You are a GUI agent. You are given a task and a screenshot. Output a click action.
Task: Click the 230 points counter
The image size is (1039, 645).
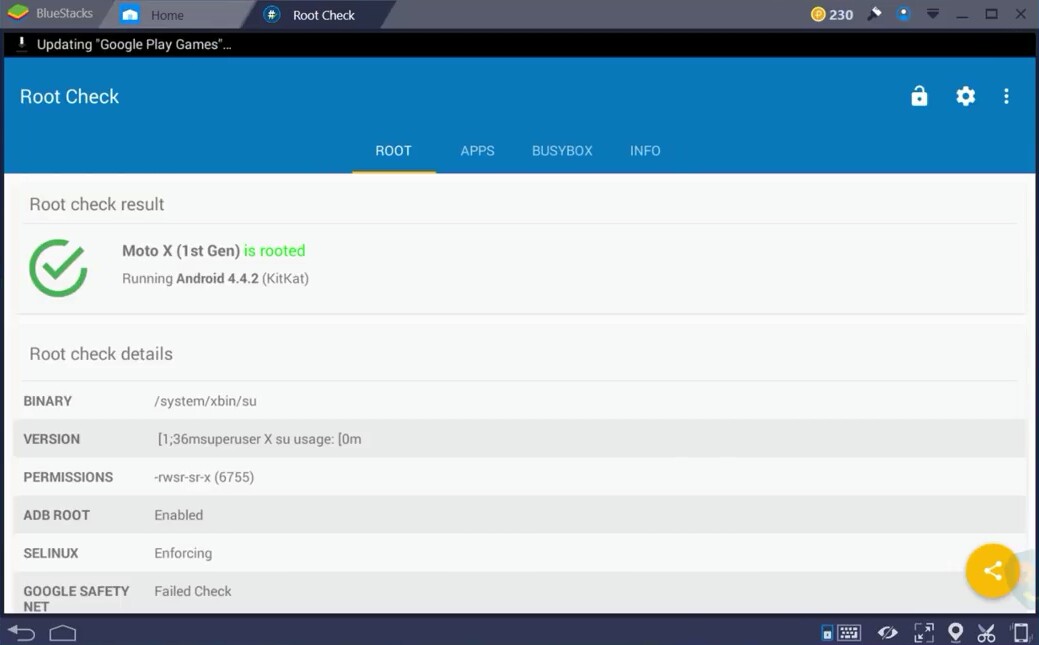tap(841, 15)
